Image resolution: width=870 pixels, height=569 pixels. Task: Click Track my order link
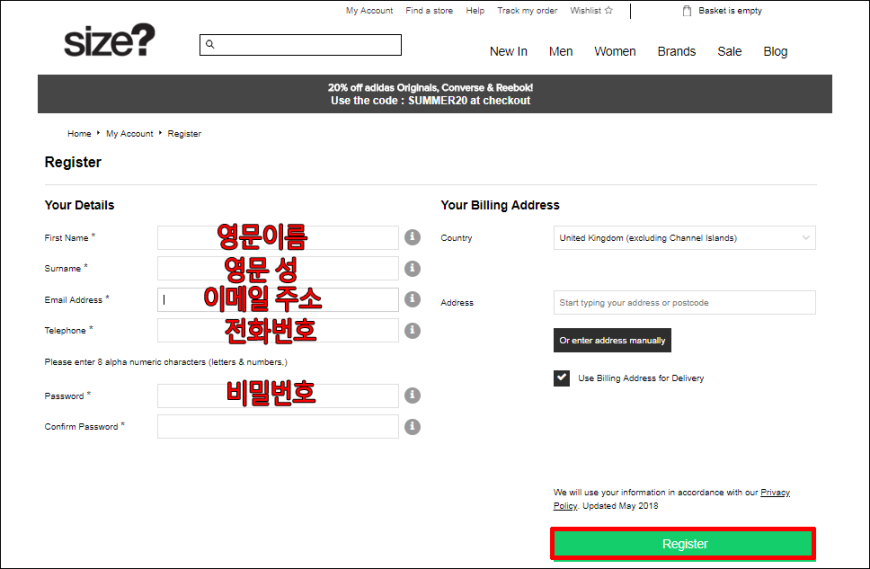point(527,11)
